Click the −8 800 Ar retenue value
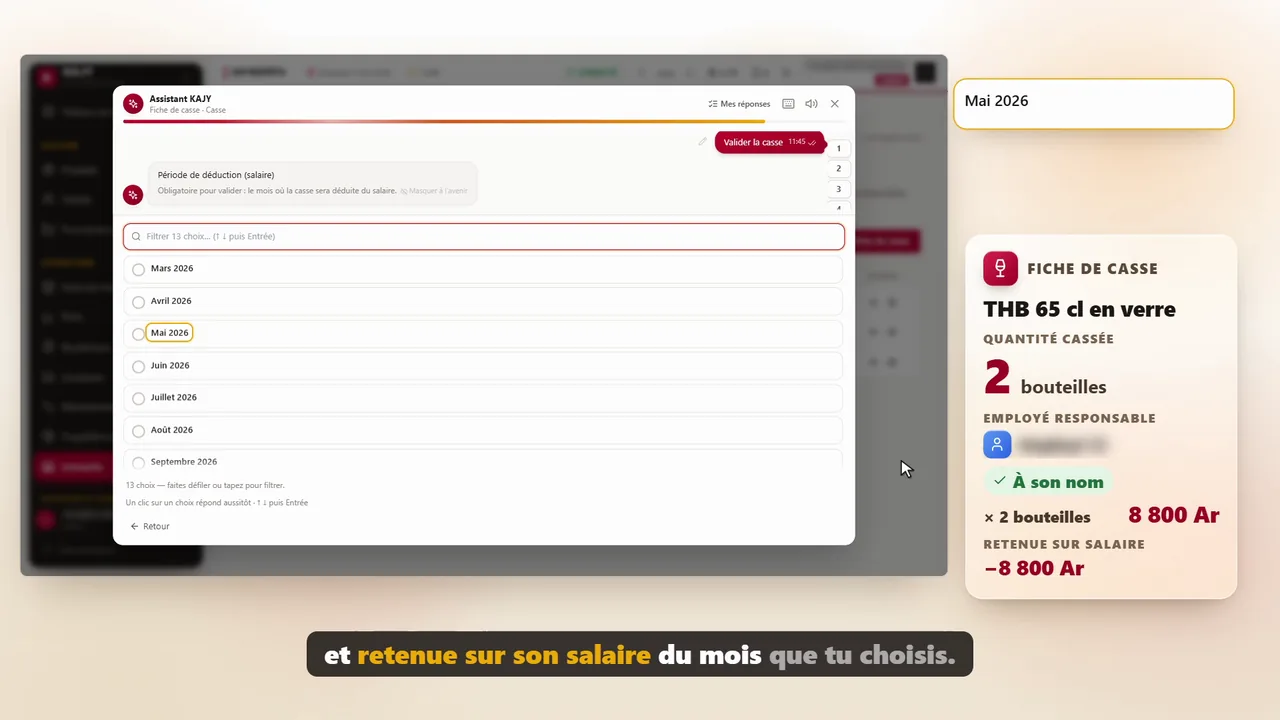This screenshot has width=1280, height=720. click(x=1034, y=569)
